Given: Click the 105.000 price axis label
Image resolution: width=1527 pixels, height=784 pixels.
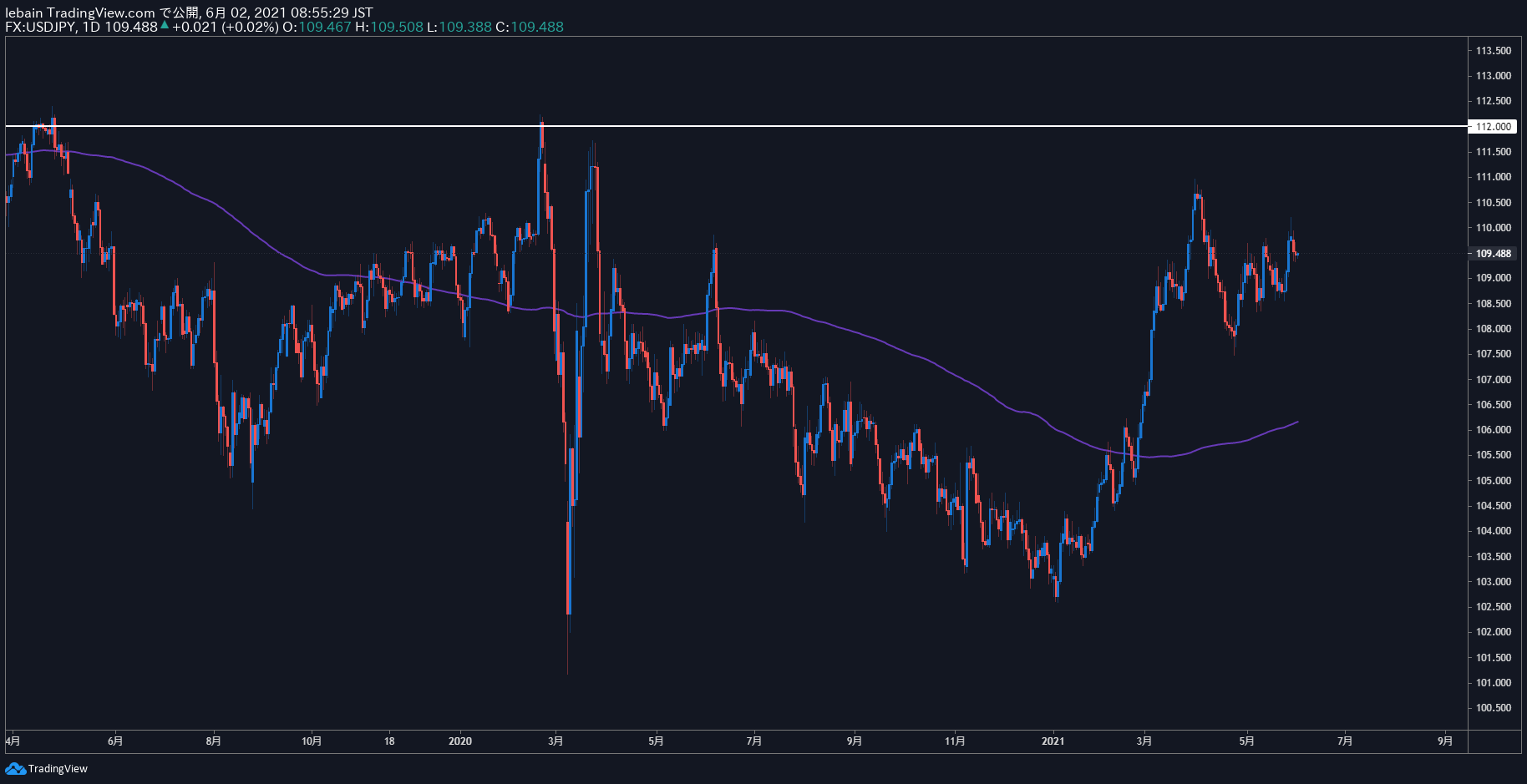Looking at the screenshot, I should point(1493,481).
